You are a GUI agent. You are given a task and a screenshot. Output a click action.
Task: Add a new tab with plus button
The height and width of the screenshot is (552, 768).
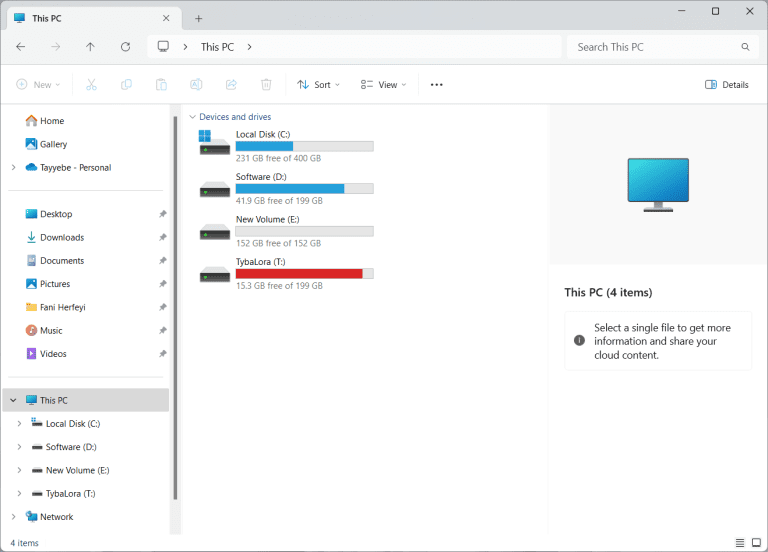(x=198, y=19)
